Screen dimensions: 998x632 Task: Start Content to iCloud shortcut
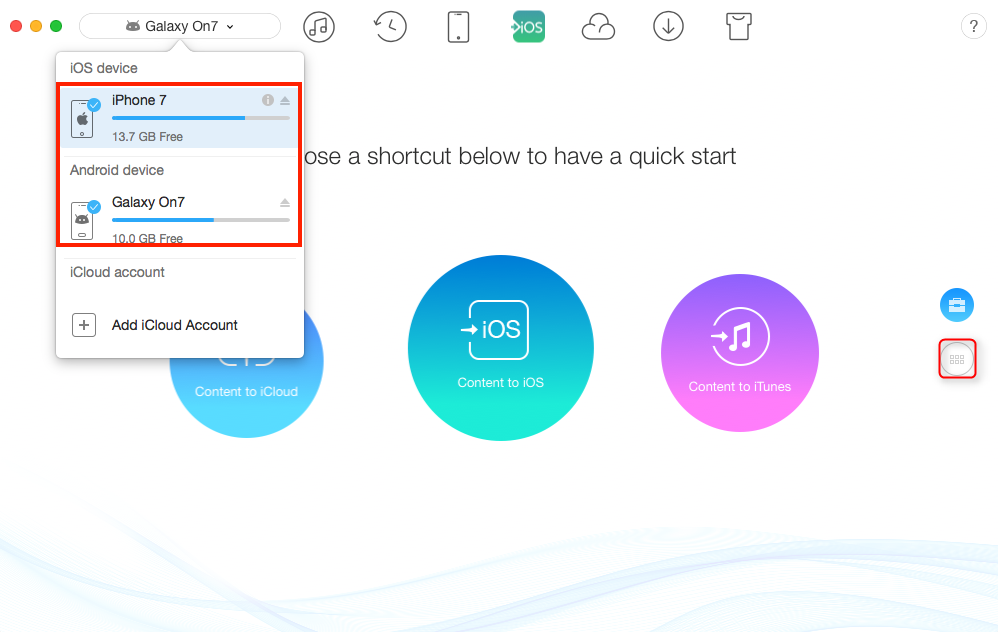[x=246, y=391]
